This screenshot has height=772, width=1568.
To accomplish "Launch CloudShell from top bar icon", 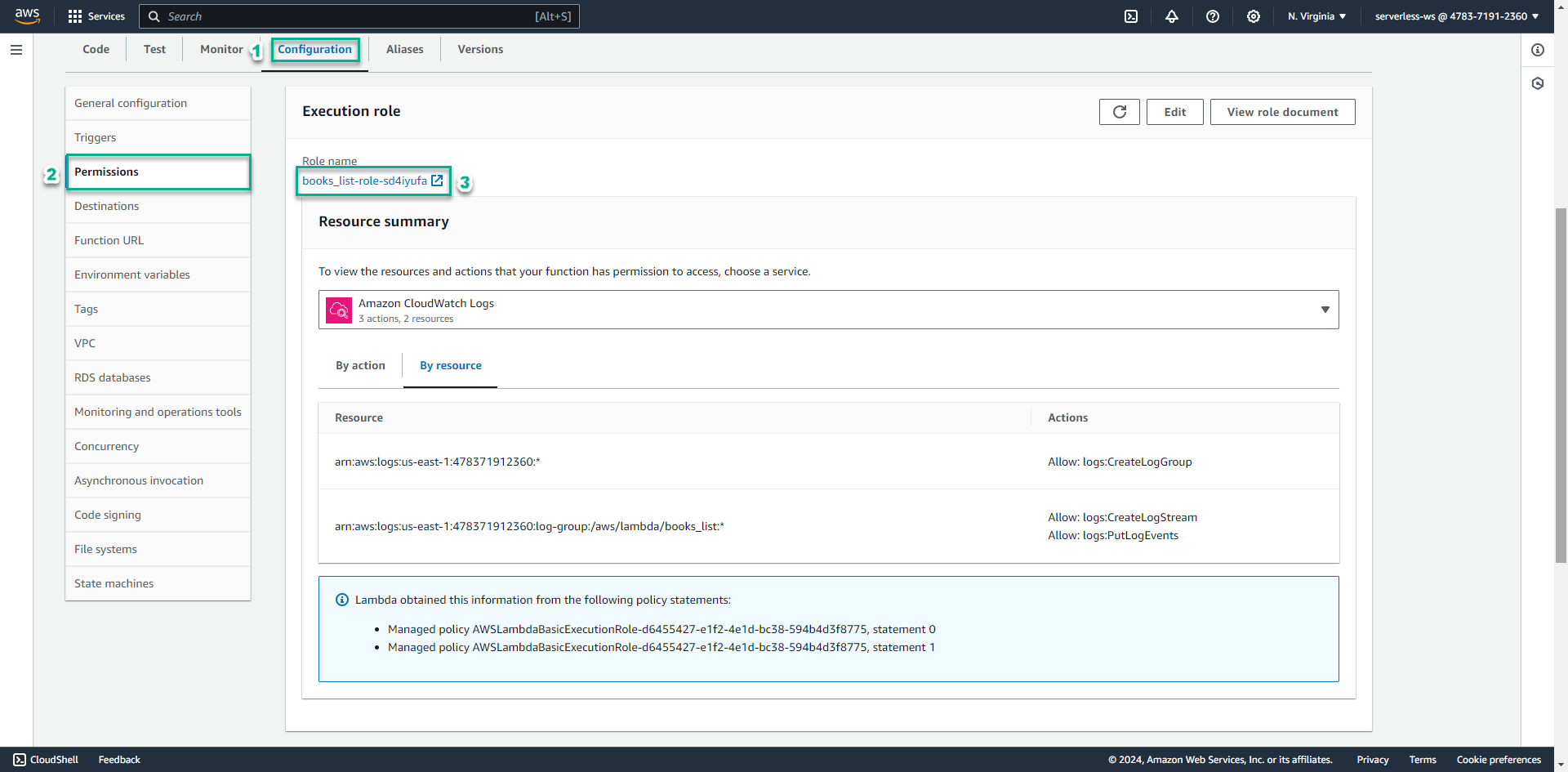I will tap(1131, 16).
